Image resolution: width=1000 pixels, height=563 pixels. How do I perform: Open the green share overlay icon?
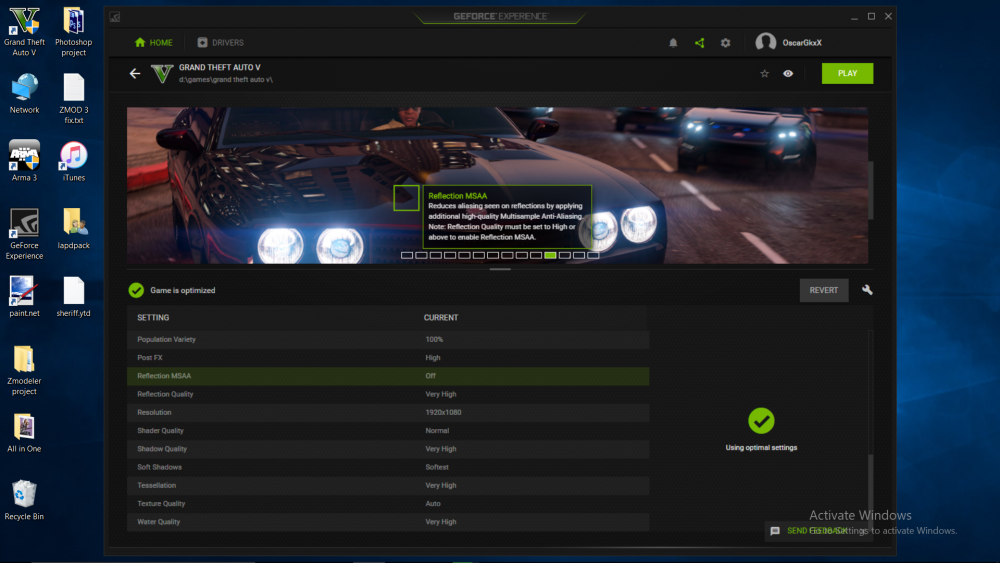click(x=700, y=43)
